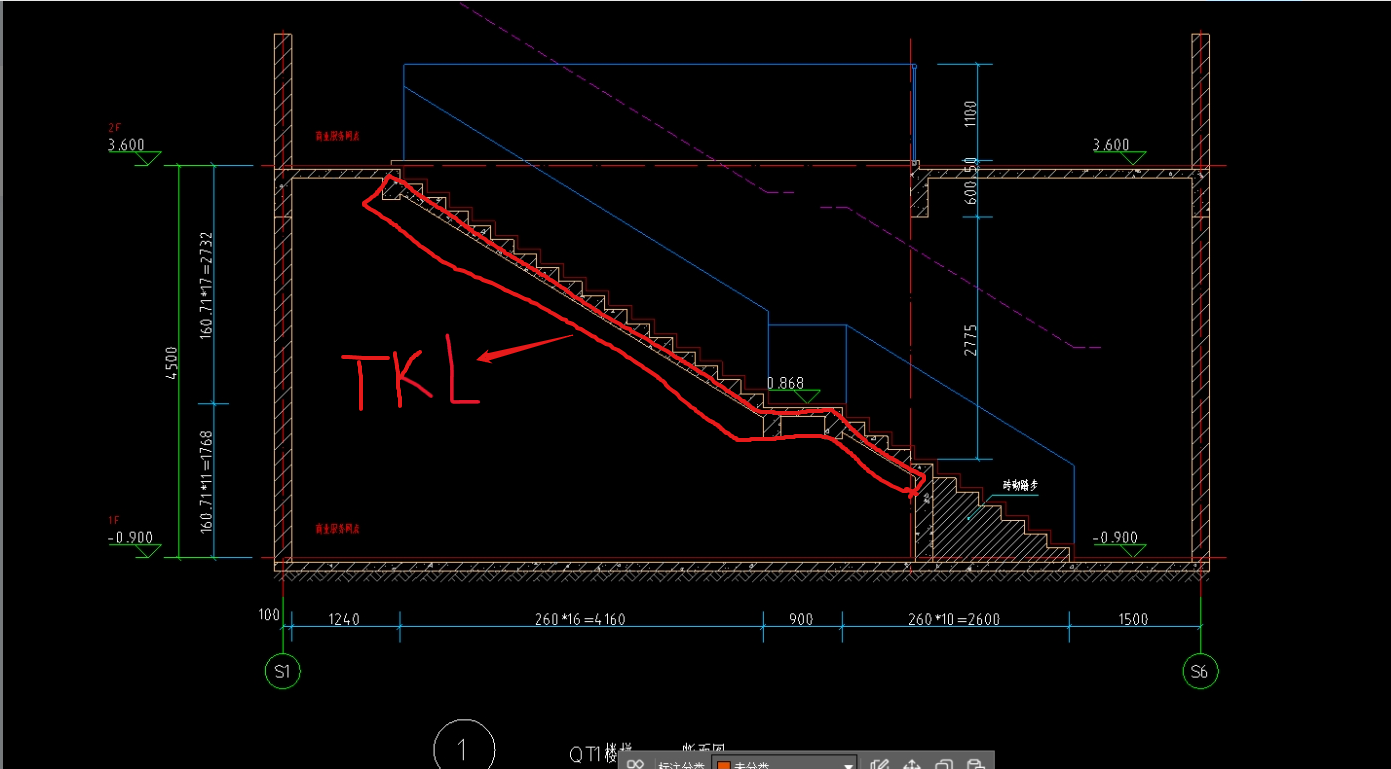Click the copy icon in annotation toolbar
1391x769 pixels.
[x=943, y=765]
